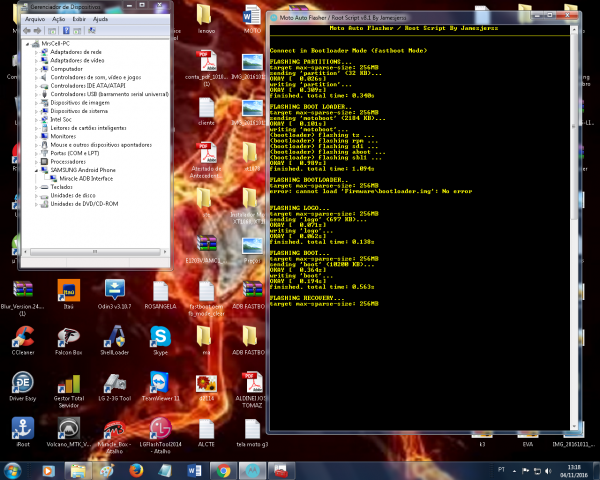Open Google Chrome from taskbar
This screenshot has width=600, height=480.
click(224, 470)
